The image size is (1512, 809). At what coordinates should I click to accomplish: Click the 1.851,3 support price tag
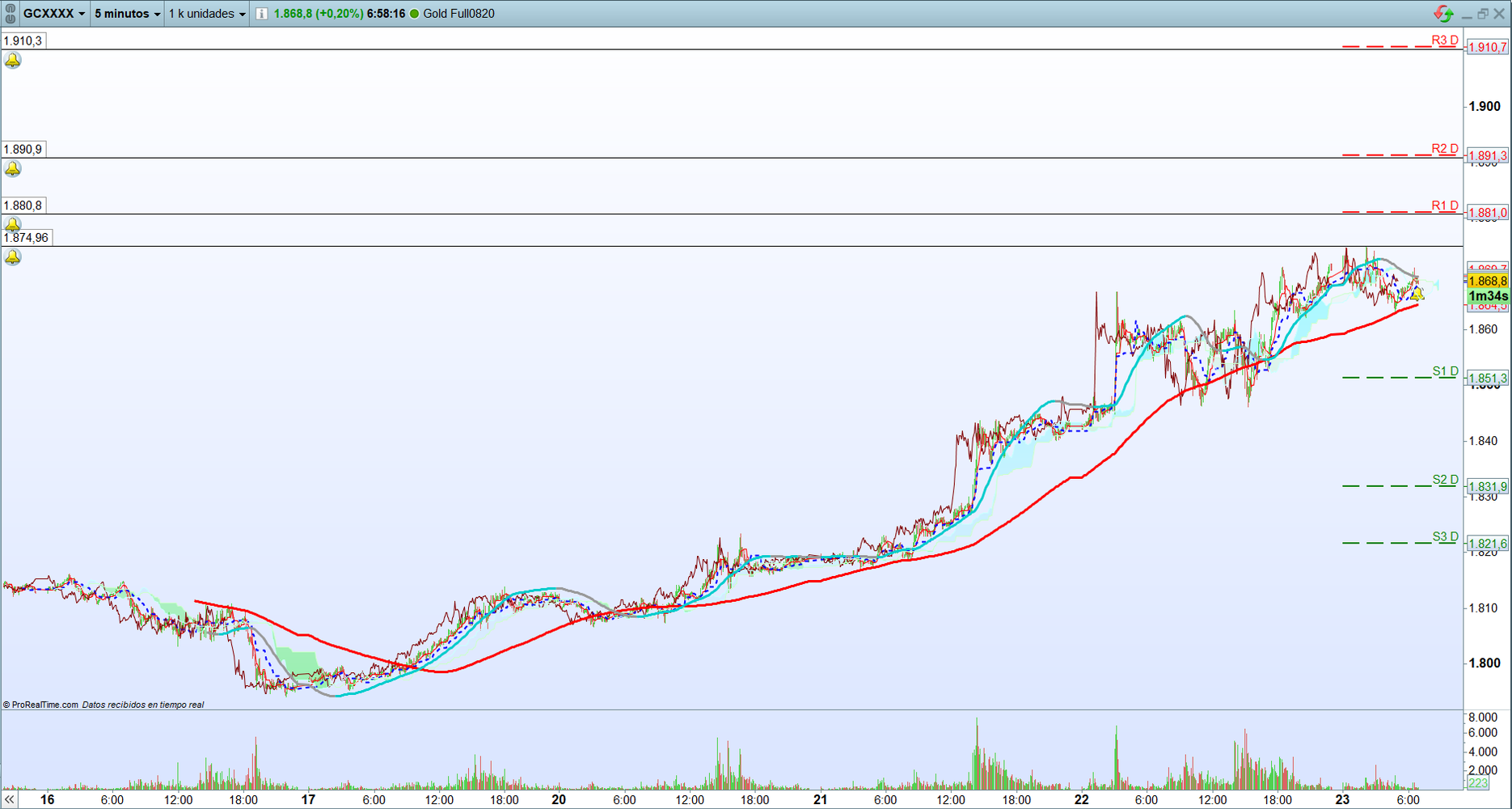(1488, 379)
